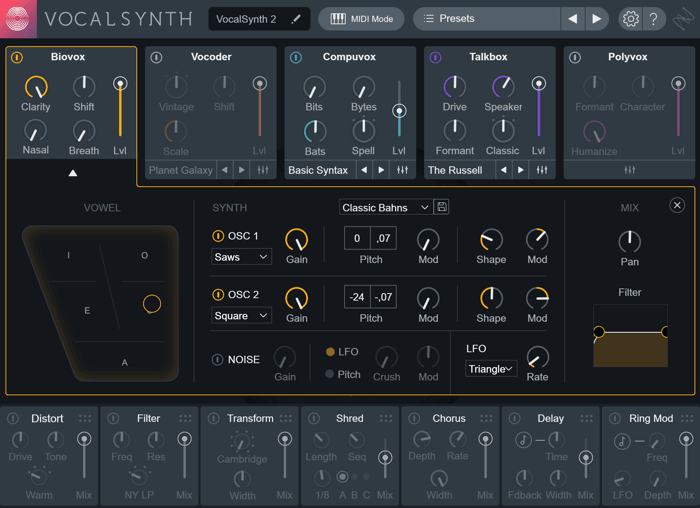Click the Talkbox Lvl slider handle
This screenshot has width=700, height=508.
538,83
